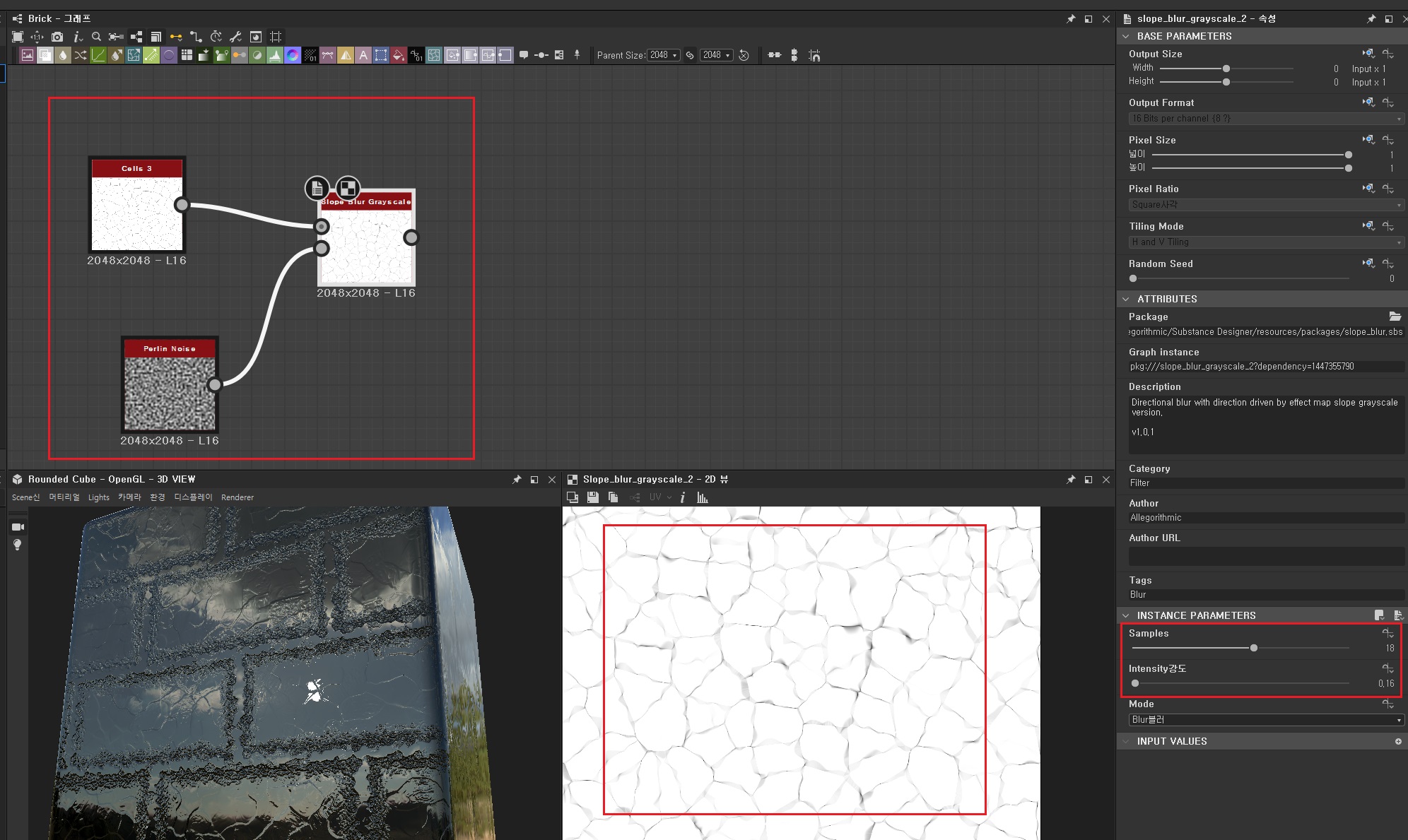Click the 3D view camera icon
The image size is (1408, 840).
tap(18, 527)
